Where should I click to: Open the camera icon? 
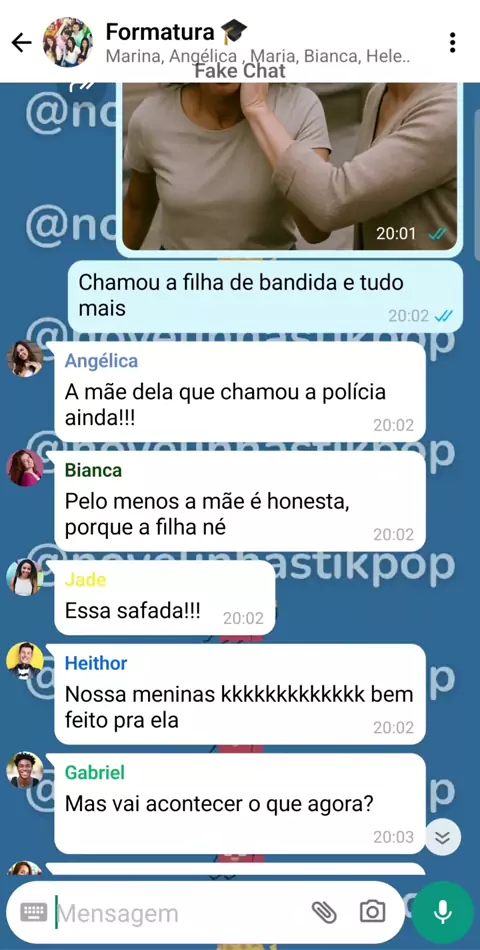point(372,912)
